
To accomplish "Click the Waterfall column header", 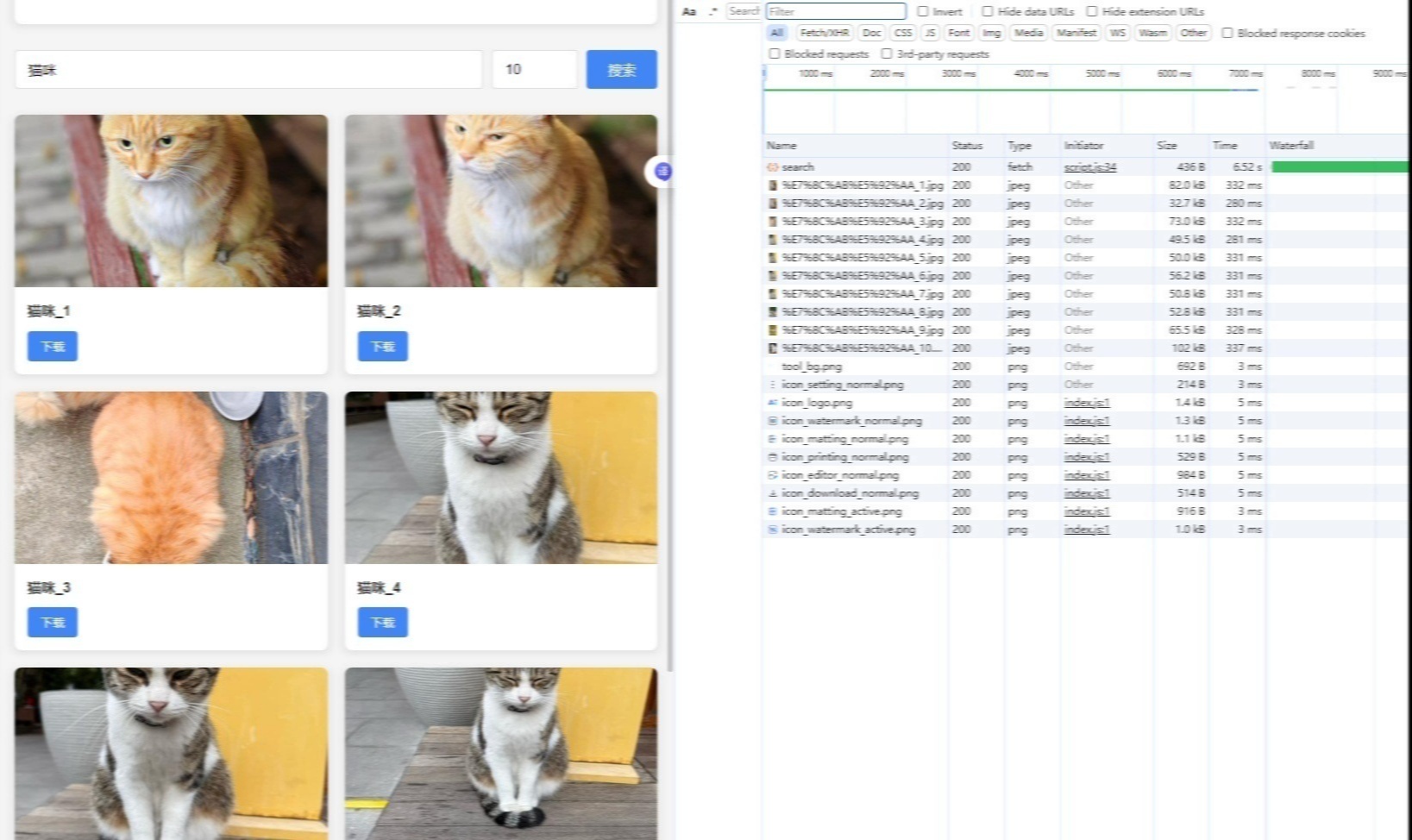I will [1338, 146].
